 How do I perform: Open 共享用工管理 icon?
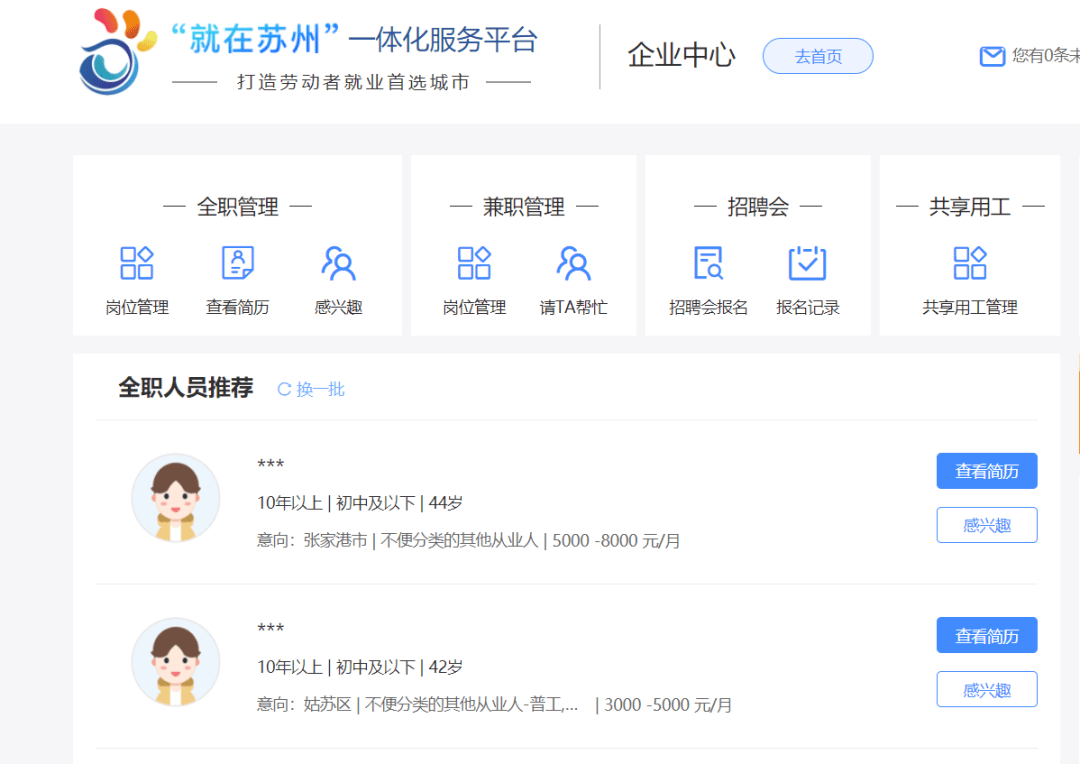(970, 263)
